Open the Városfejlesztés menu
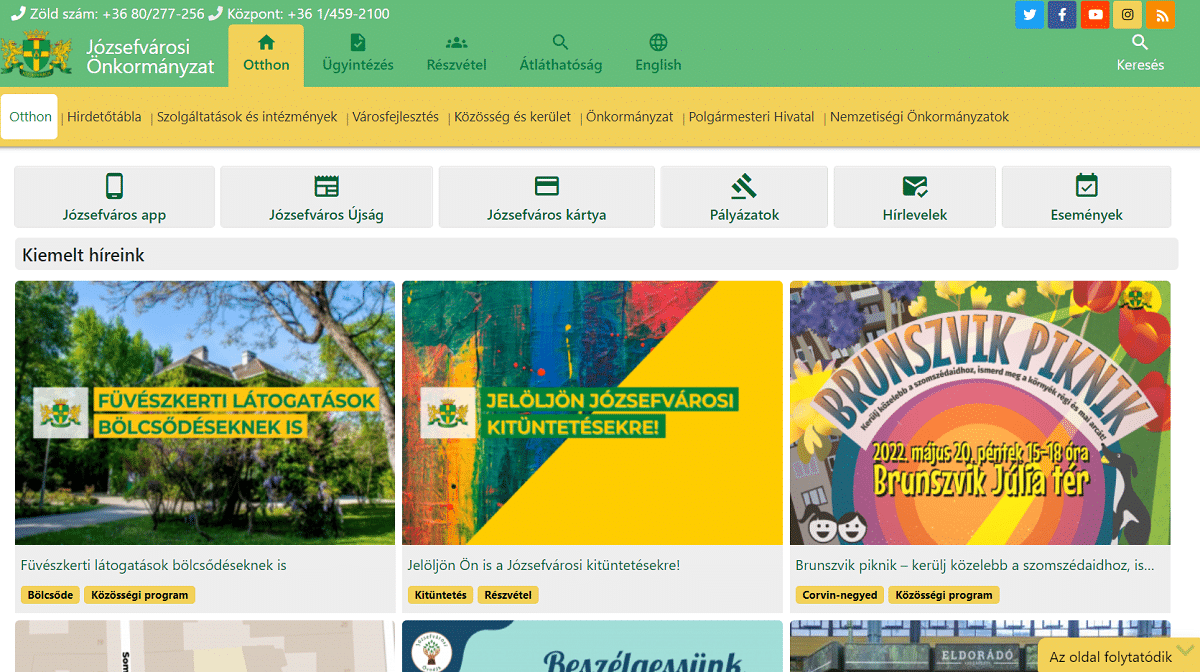 (395, 117)
